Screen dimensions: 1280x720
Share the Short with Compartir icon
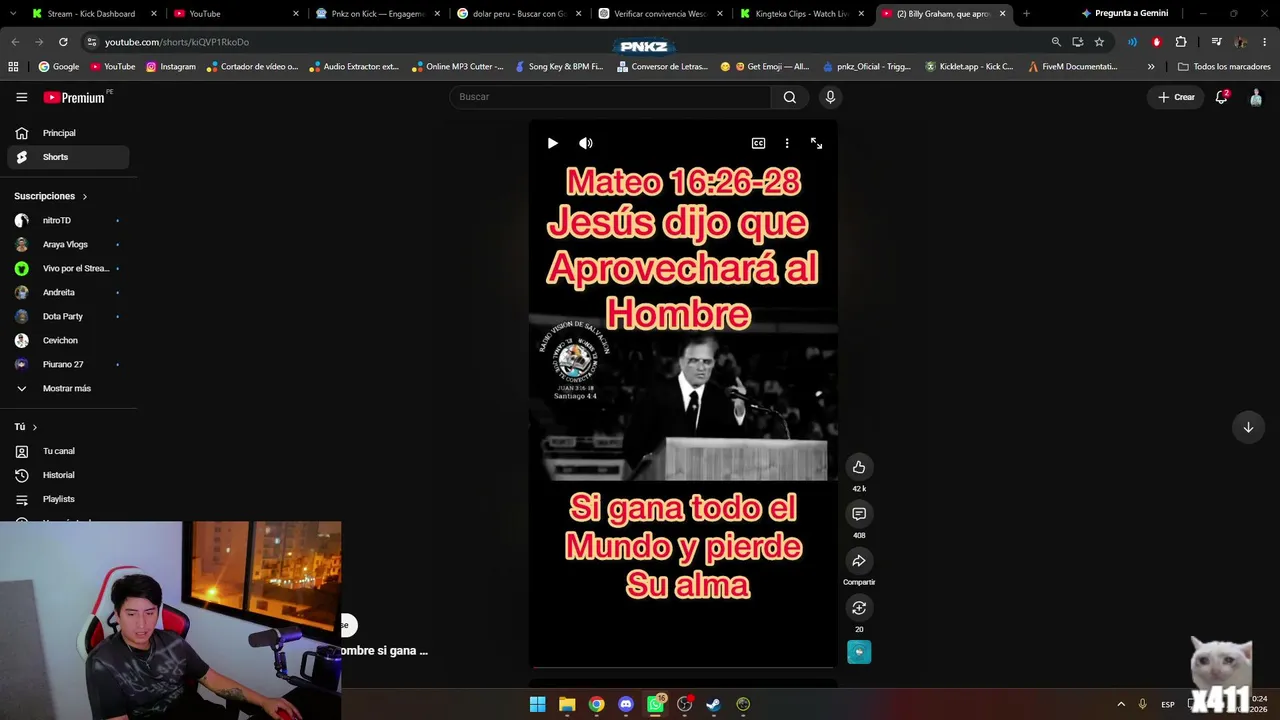click(x=859, y=561)
